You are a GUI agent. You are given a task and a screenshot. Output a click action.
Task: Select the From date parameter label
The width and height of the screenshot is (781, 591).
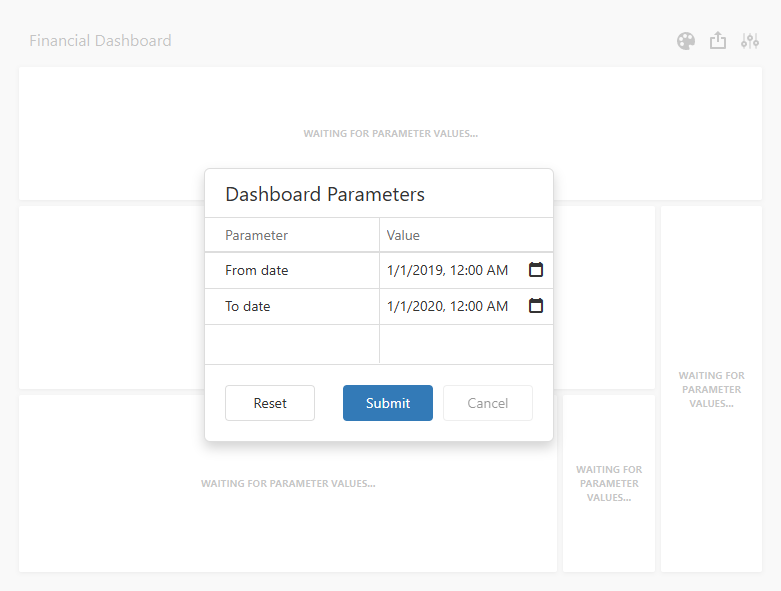(x=257, y=270)
